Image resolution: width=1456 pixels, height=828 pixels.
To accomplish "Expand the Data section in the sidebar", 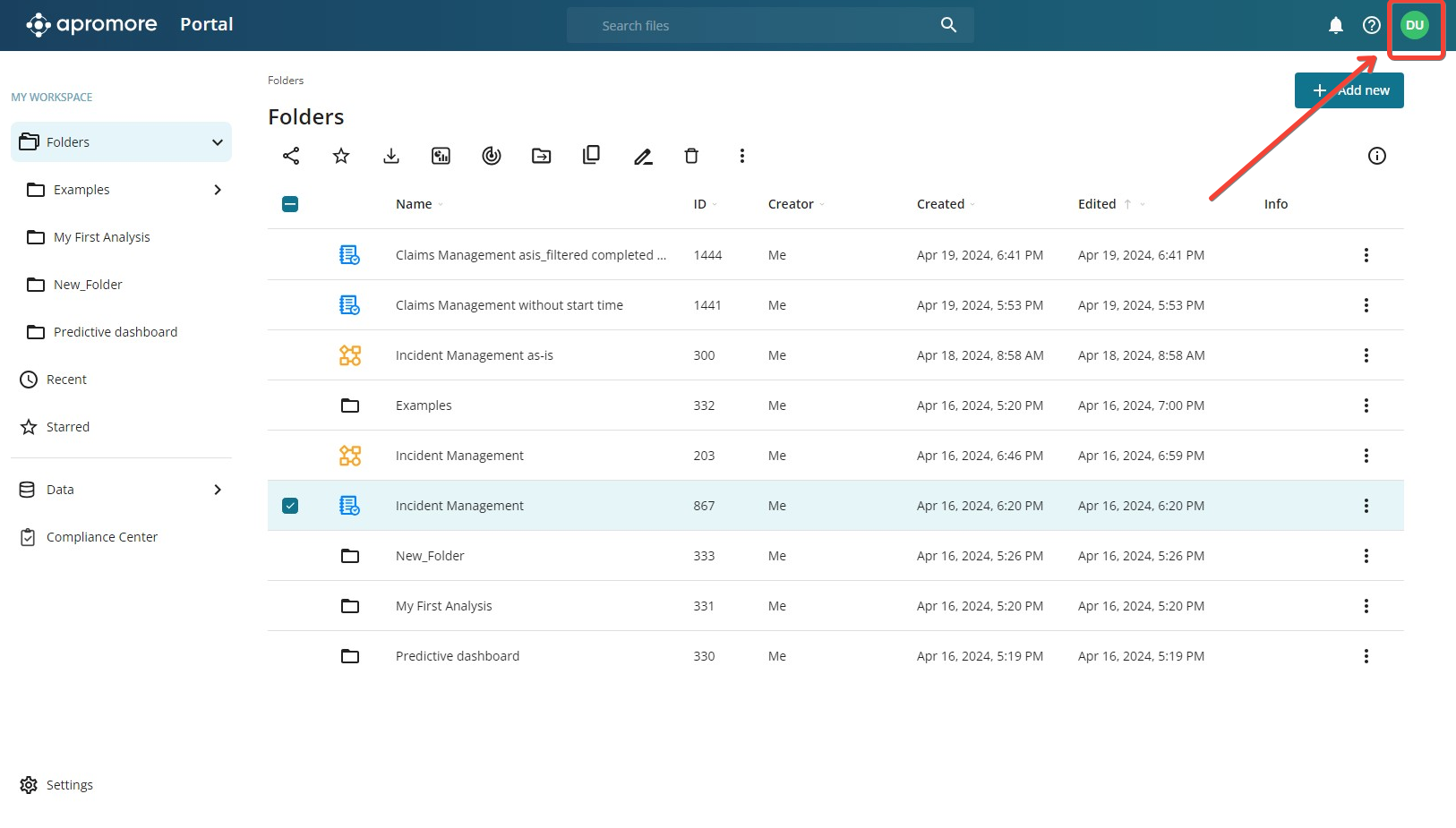I will click(x=218, y=490).
